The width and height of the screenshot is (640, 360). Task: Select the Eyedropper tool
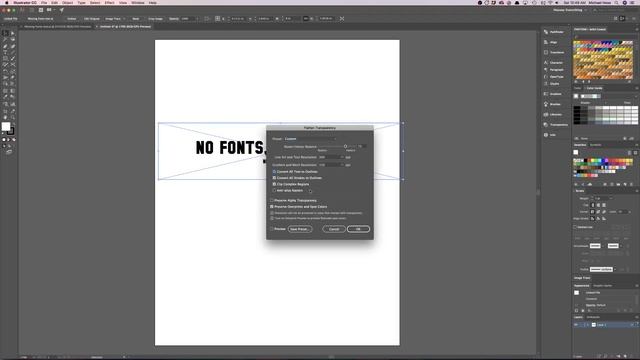tap(5, 97)
